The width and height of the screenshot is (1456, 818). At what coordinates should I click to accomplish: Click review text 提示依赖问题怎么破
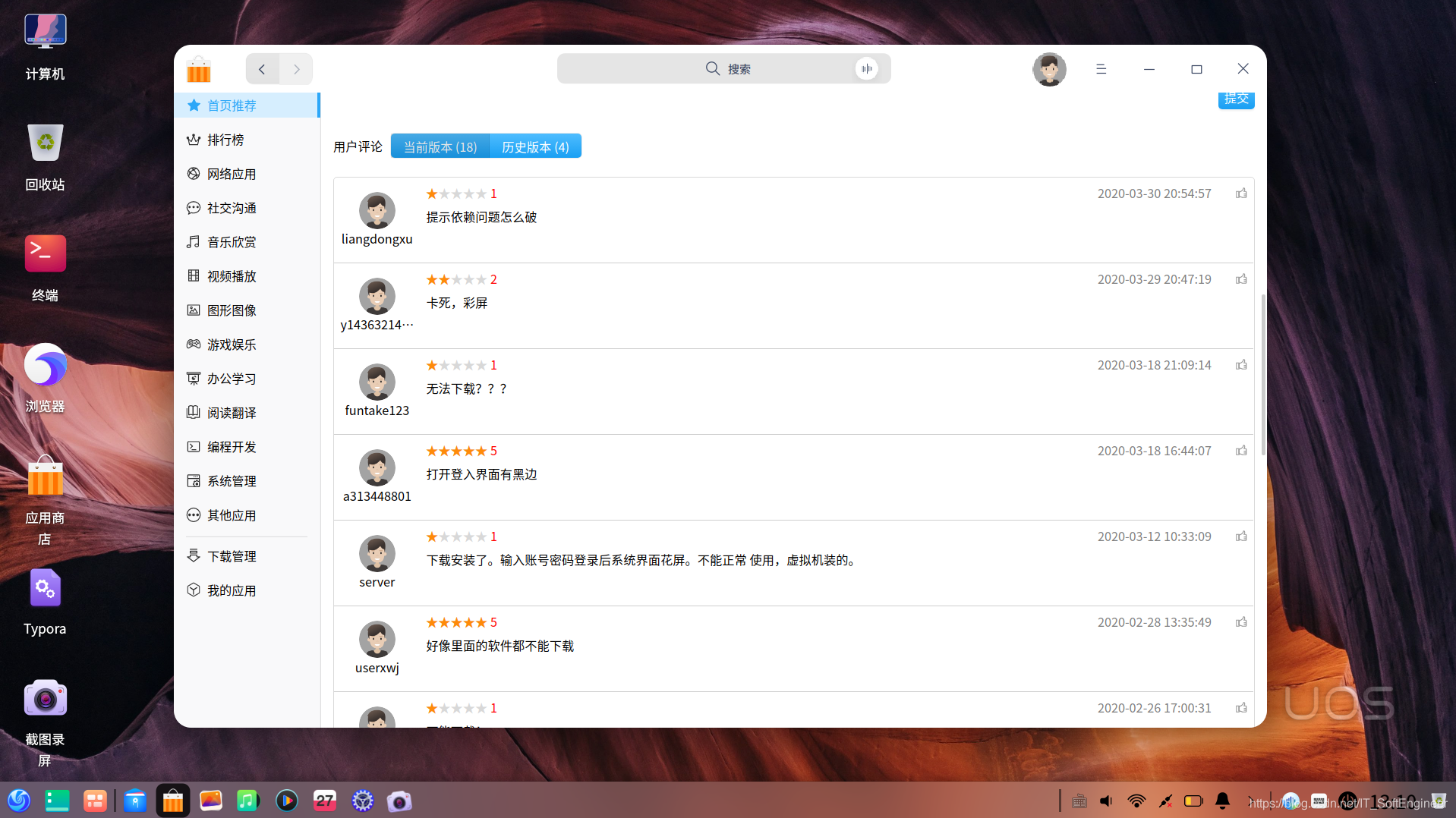tap(481, 217)
